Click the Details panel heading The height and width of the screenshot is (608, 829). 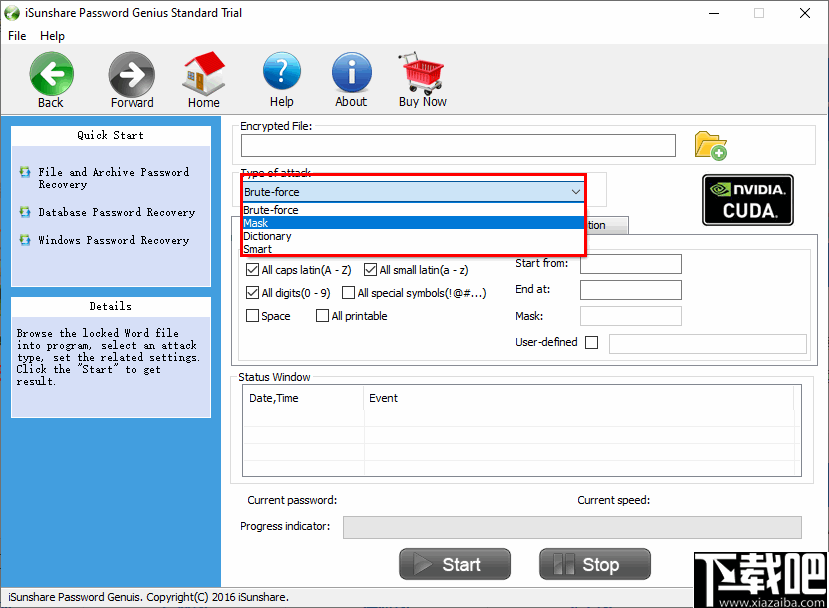point(110,306)
